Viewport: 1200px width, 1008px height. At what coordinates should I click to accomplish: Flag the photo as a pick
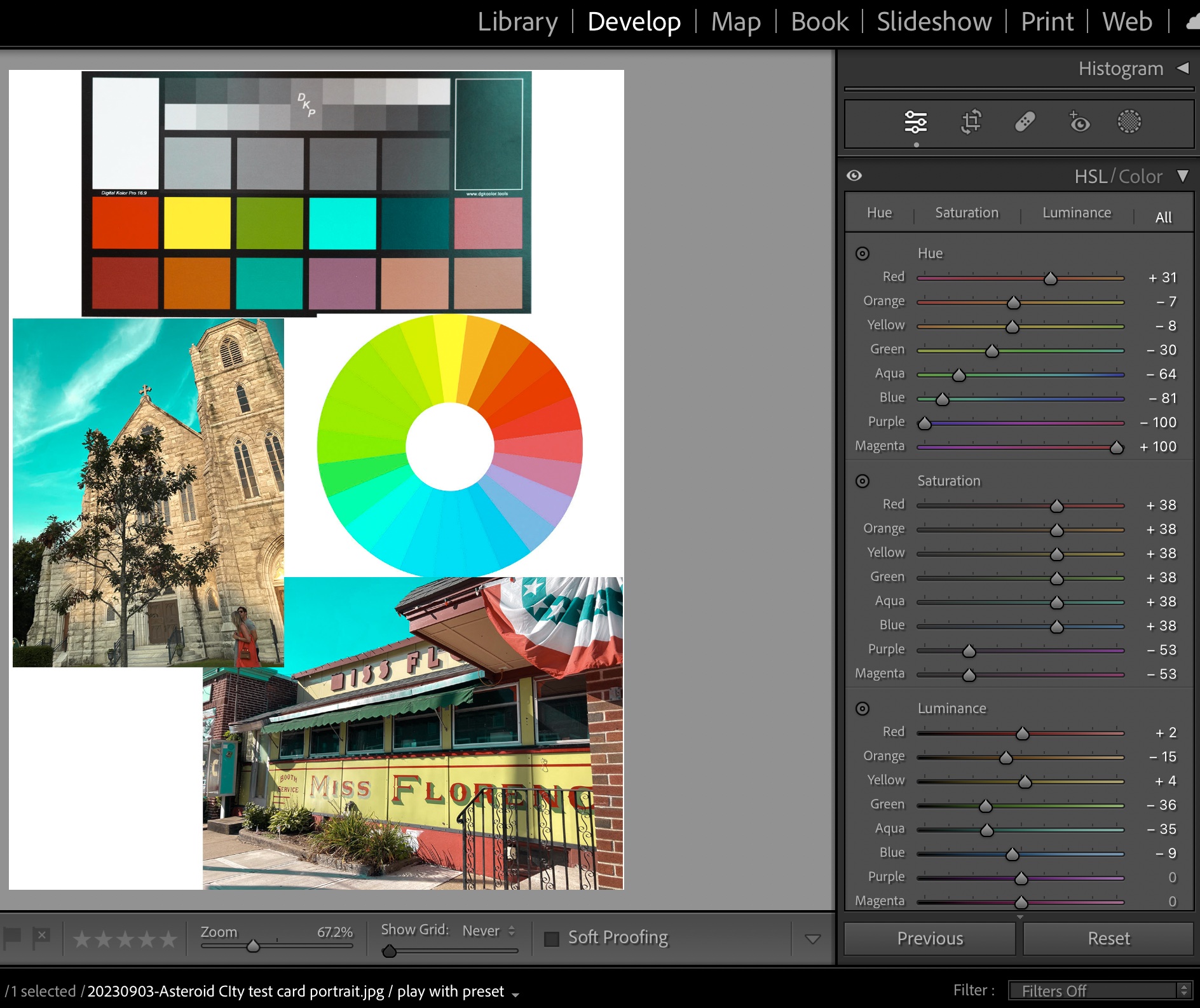click(13, 937)
